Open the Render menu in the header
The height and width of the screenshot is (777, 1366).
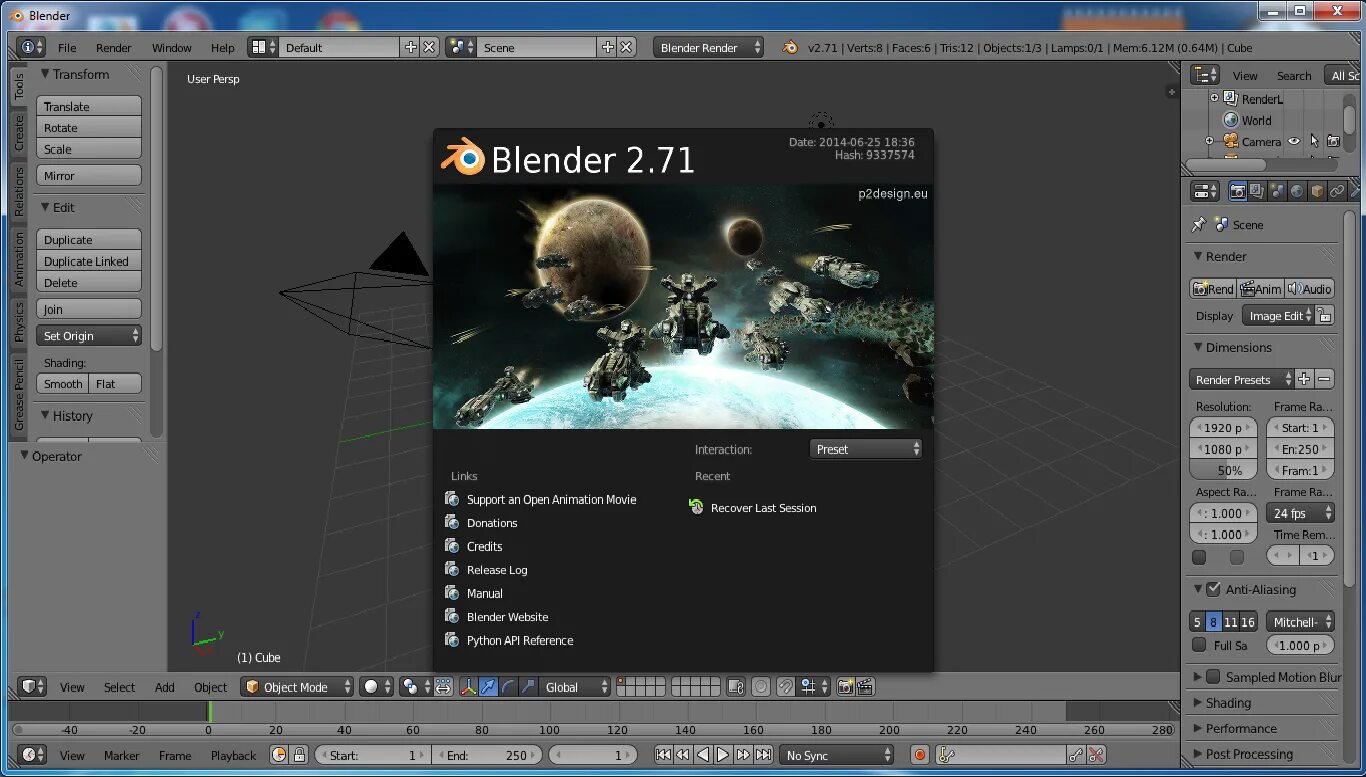pos(114,47)
